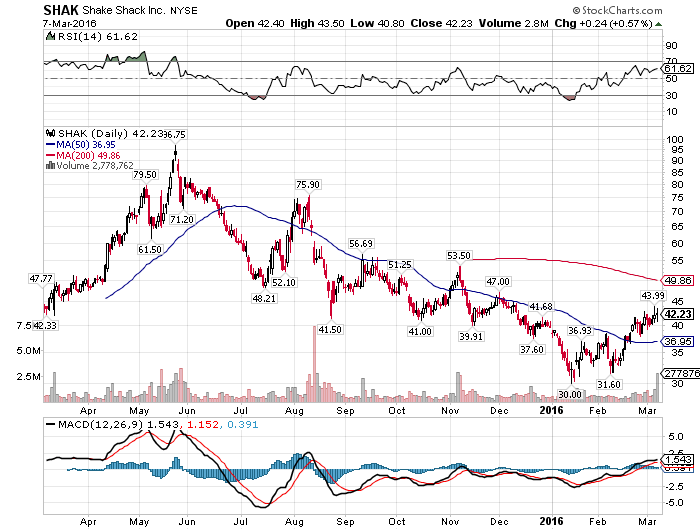Click the MA(200) 49.86 legend entry
Image resolution: width=700 pixels, height=530 pixels.
point(83,155)
